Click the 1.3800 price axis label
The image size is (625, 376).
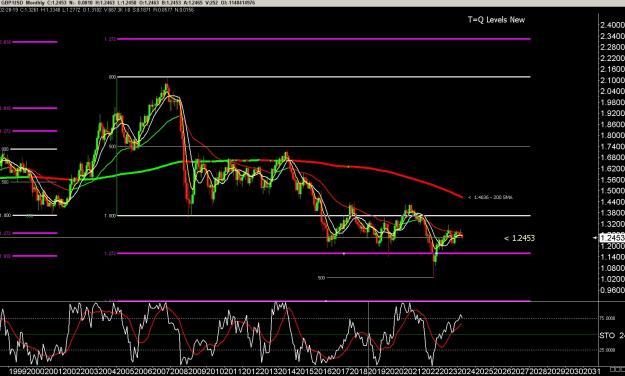[x=612, y=213]
